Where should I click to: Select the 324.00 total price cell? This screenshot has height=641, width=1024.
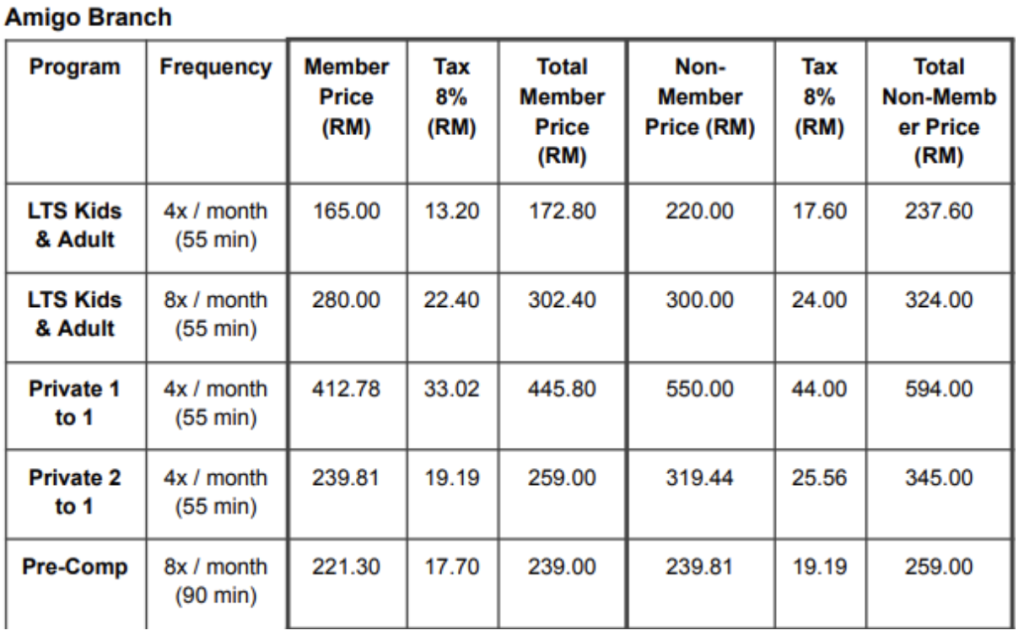point(938,301)
